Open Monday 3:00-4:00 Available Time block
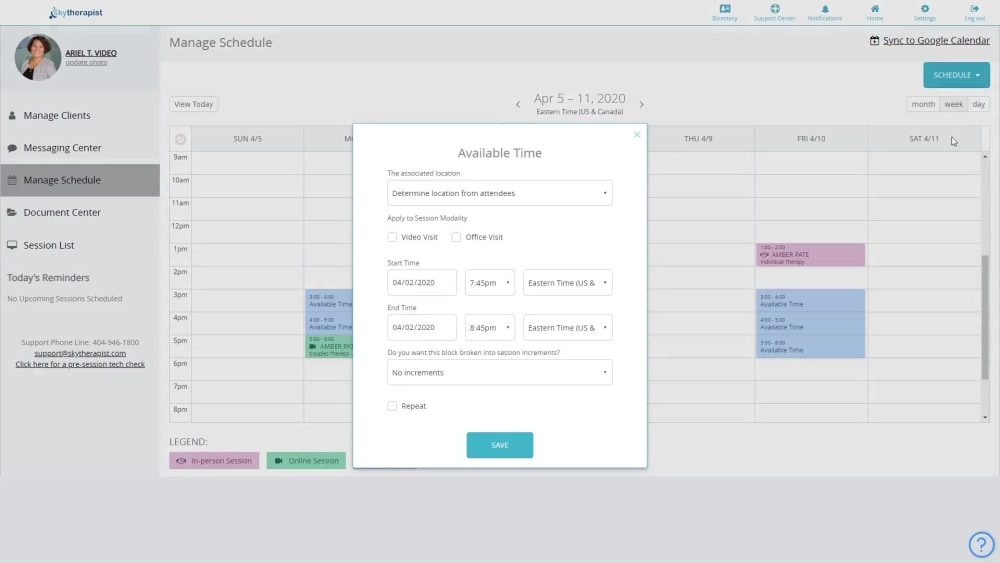 (x=329, y=301)
